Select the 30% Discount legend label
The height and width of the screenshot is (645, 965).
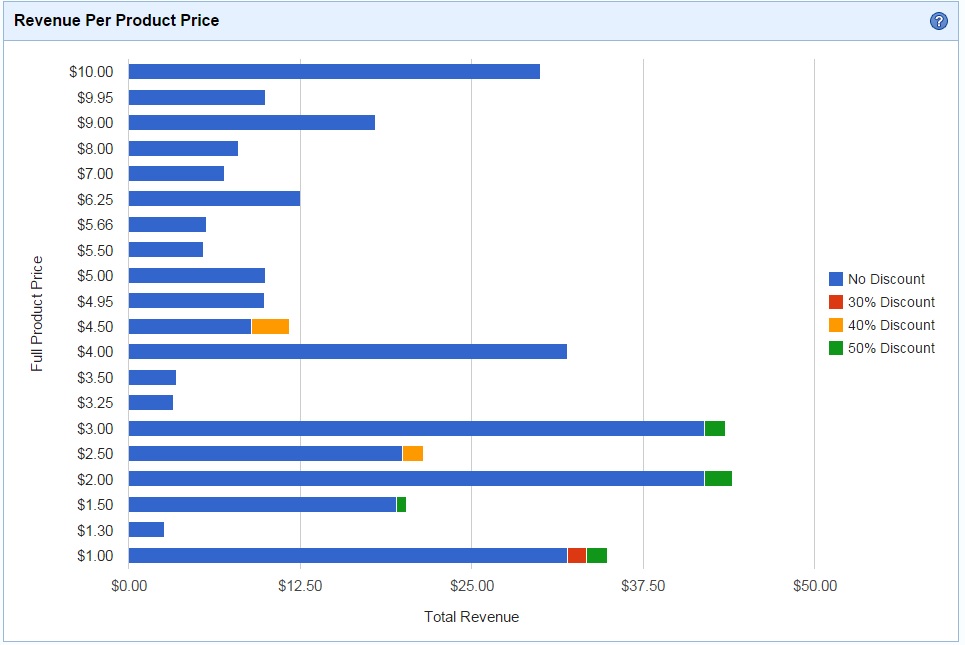(891, 302)
